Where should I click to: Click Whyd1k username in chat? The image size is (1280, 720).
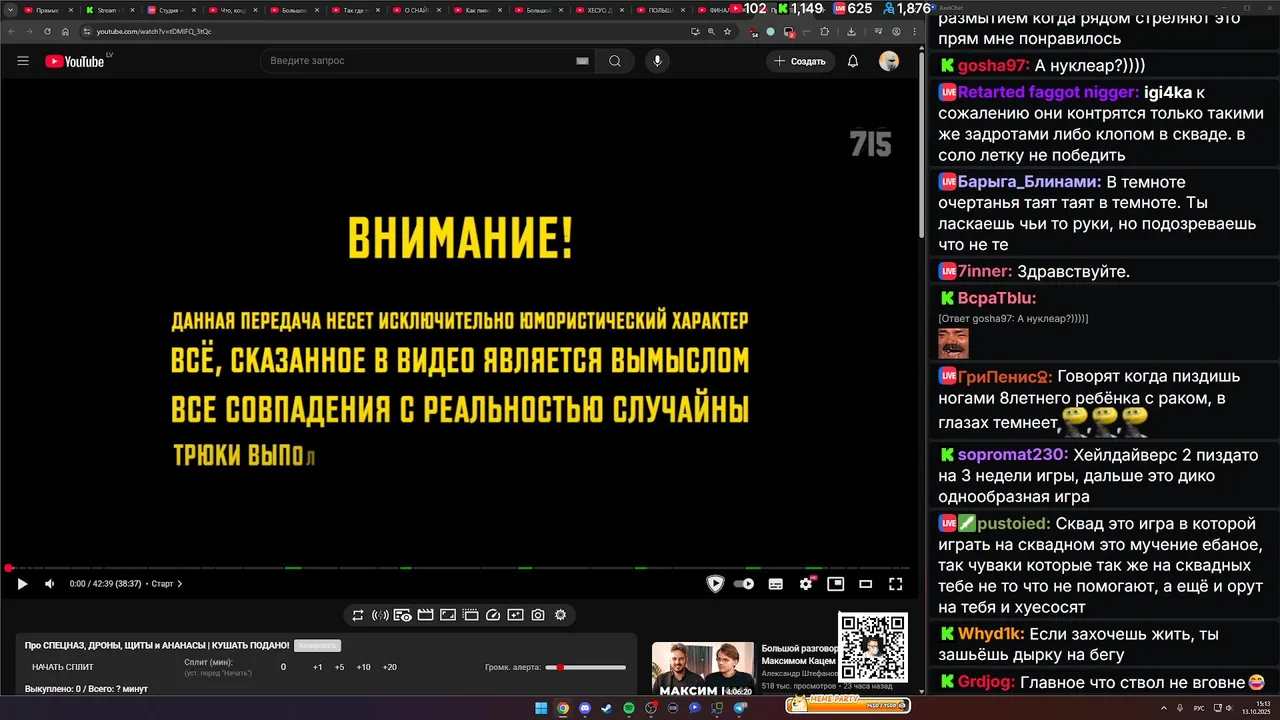tap(991, 634)
